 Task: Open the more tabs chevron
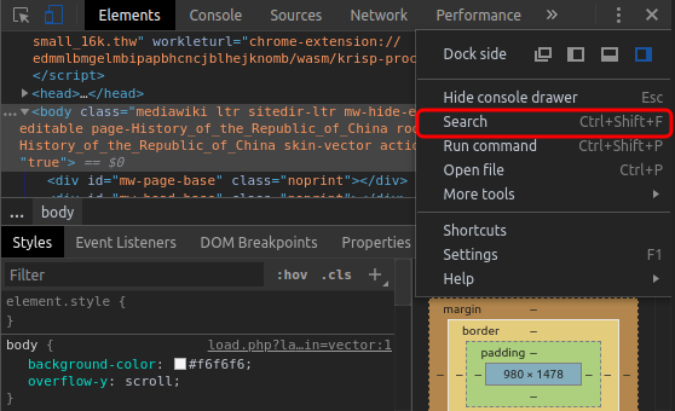551,15
